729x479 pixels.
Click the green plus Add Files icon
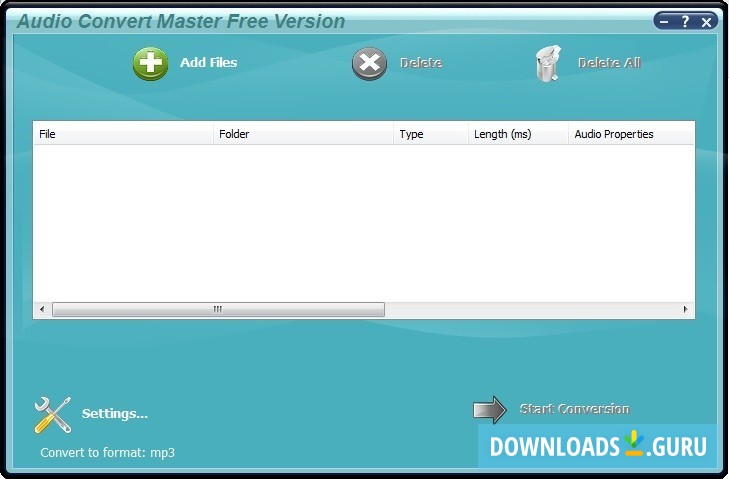[x=150, y=63]
